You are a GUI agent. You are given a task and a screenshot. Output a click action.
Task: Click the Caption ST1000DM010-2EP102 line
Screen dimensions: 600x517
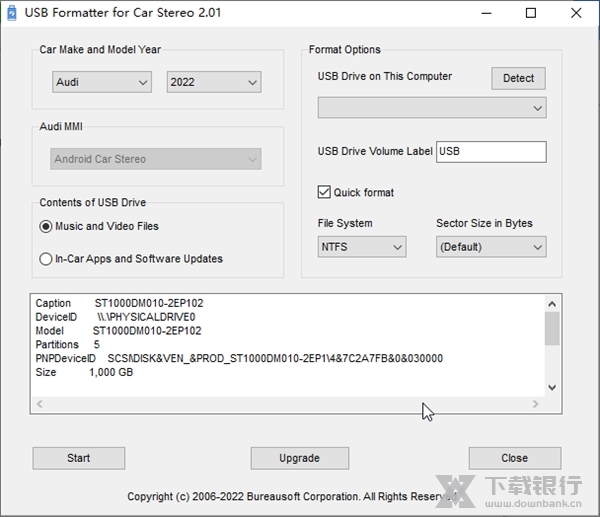119,303
